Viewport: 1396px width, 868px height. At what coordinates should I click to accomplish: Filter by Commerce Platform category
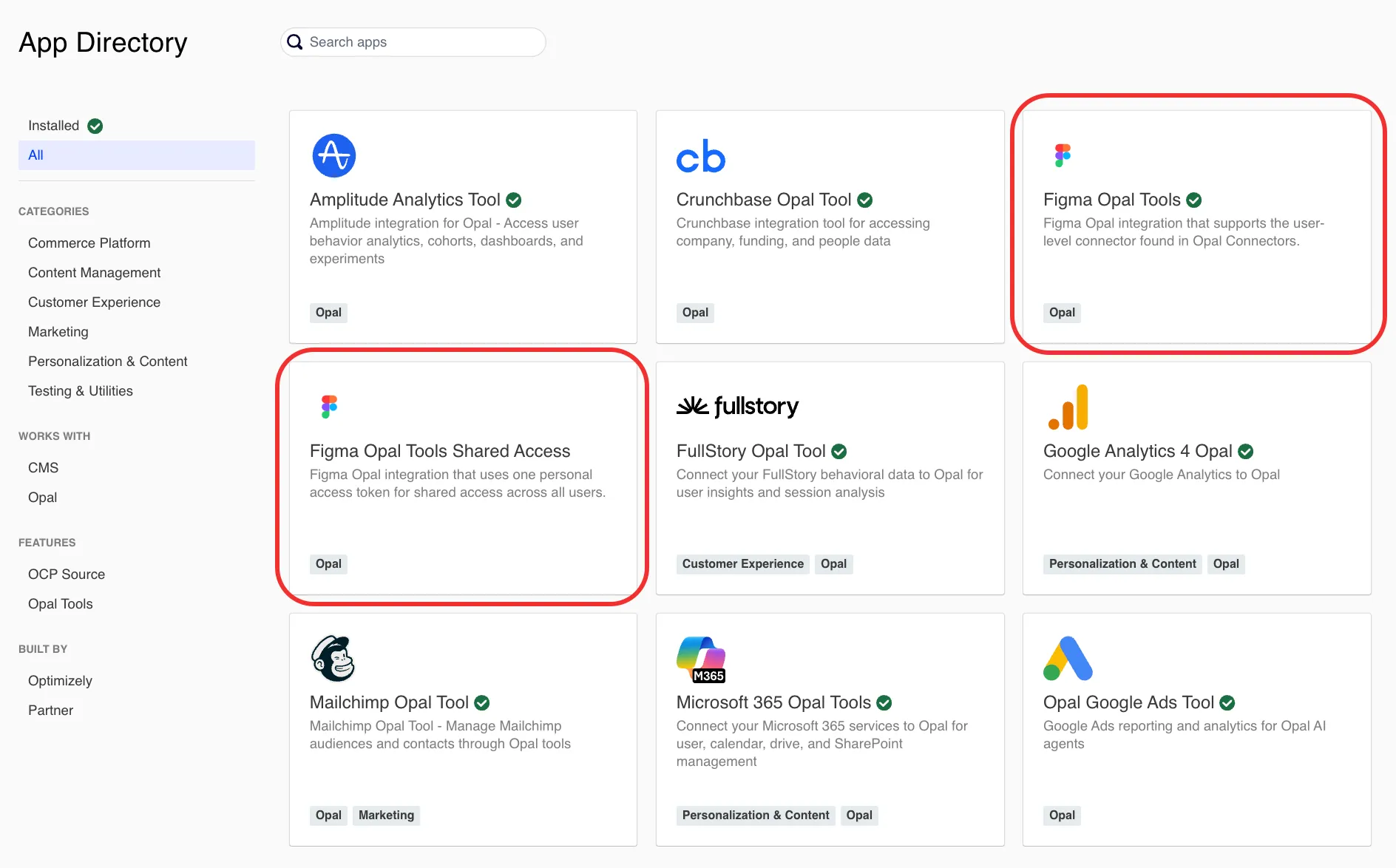pyautogui.click(x=89, y=243)
